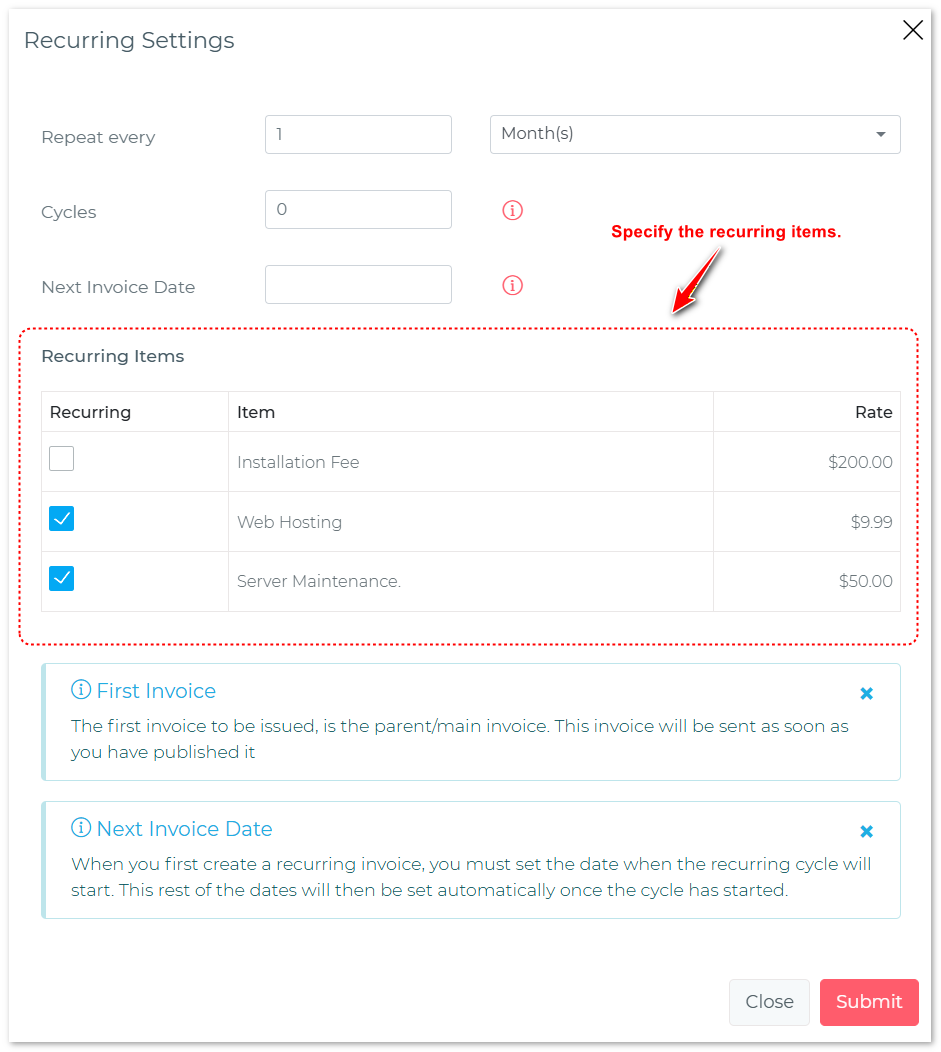This screenshot has width=941, height=1052.
Task: Enable recurring for Installation Fee
Action: (61, 458)
